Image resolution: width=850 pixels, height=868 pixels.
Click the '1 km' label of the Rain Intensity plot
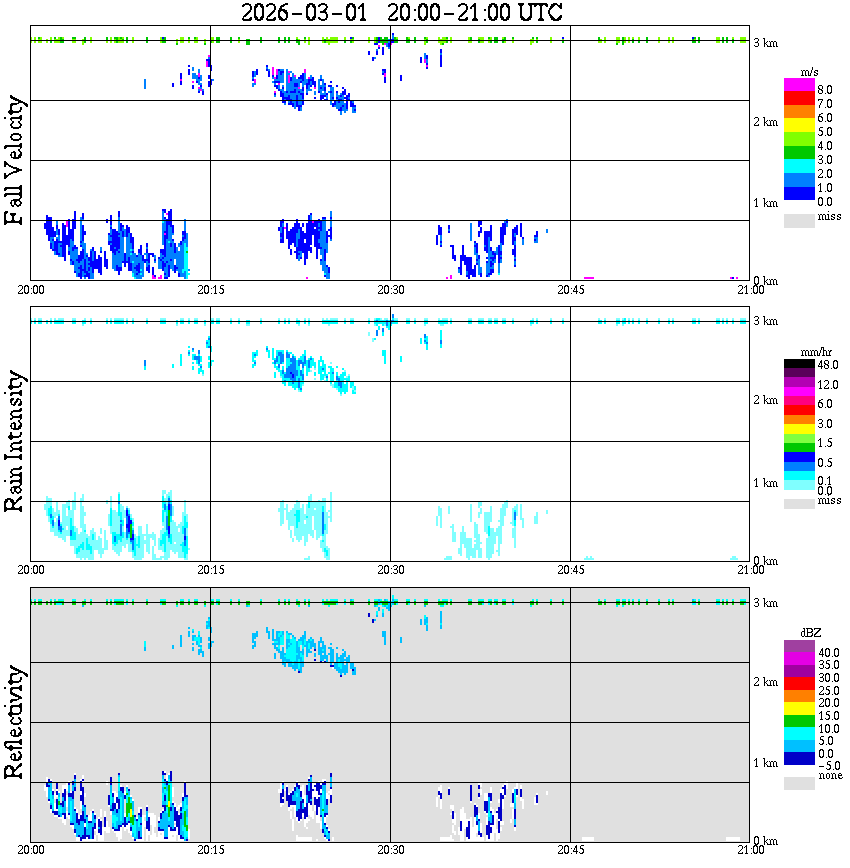click(x=766, y=483)
